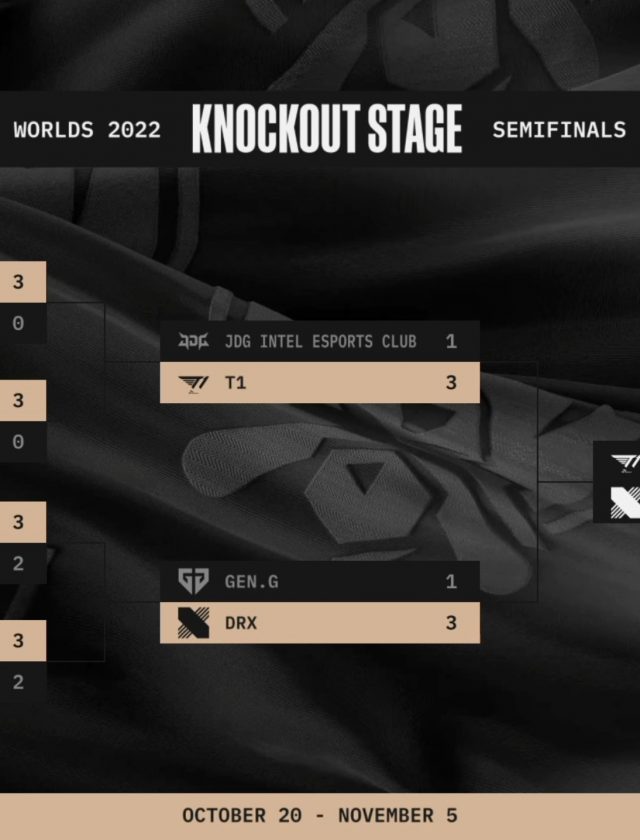Select the GEN.G shield logo
Image resolution: width=640 pixels, height=840 pixels.
(193, 581)
